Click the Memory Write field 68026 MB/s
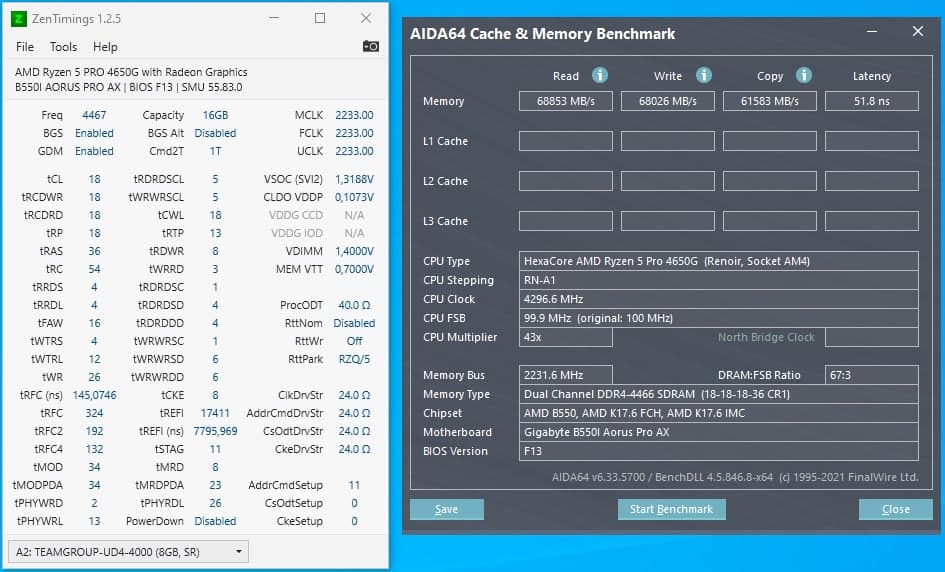The height and width of the screenshot is (572, 945). (x=668, y=101)
